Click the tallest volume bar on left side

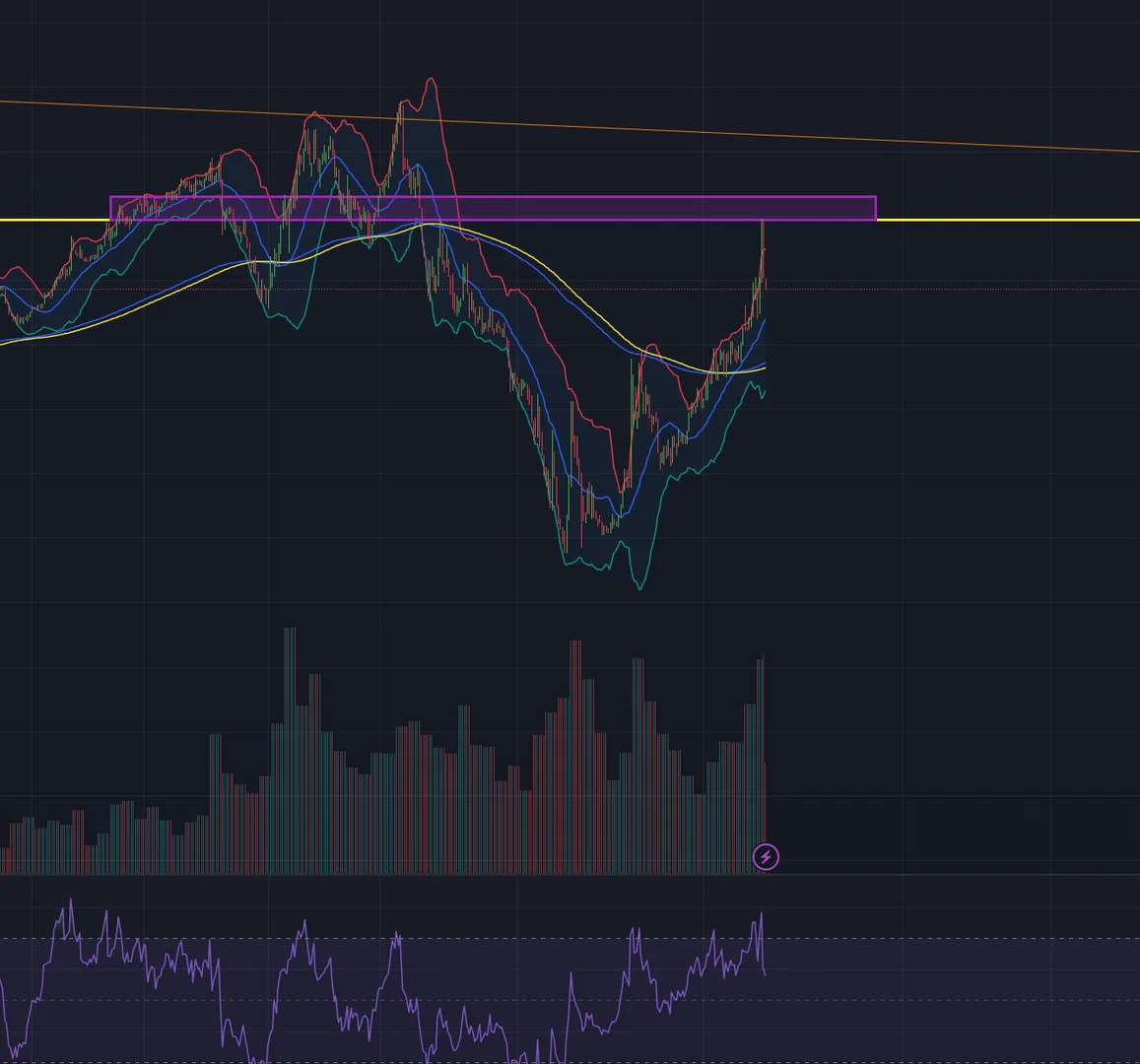click(290, 750)
